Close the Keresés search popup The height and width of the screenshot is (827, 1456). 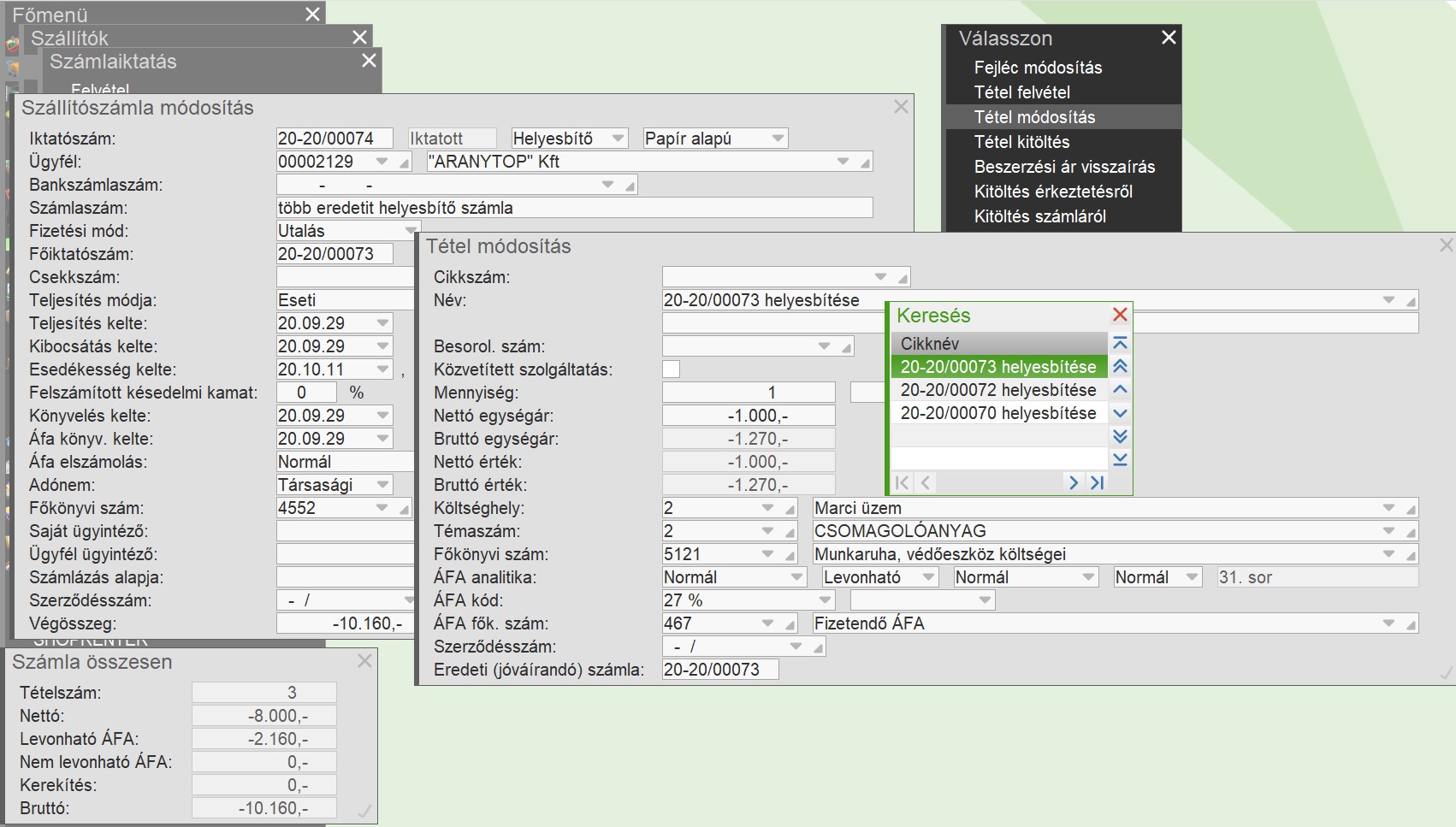(1120, 315)
